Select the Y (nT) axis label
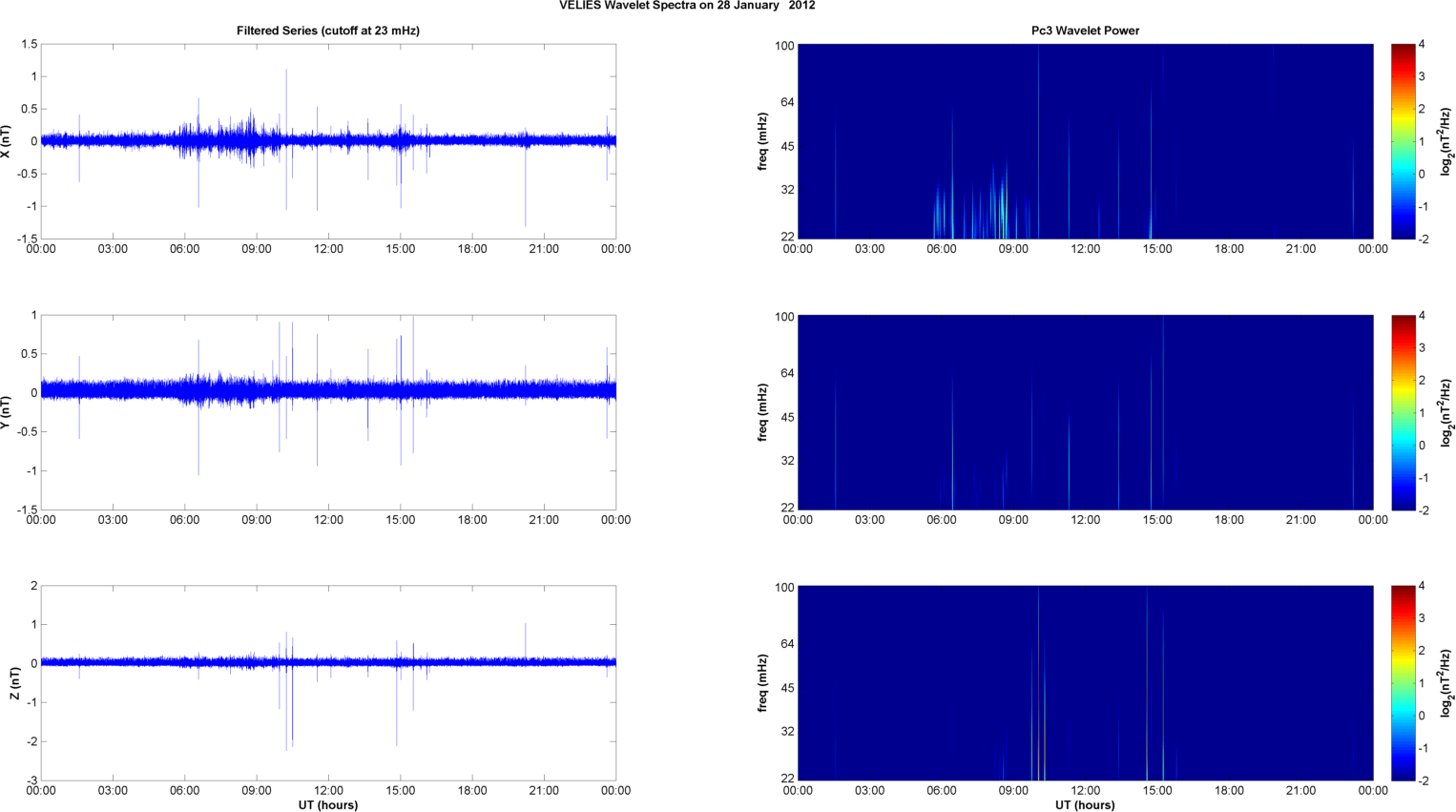 [7, 412]
